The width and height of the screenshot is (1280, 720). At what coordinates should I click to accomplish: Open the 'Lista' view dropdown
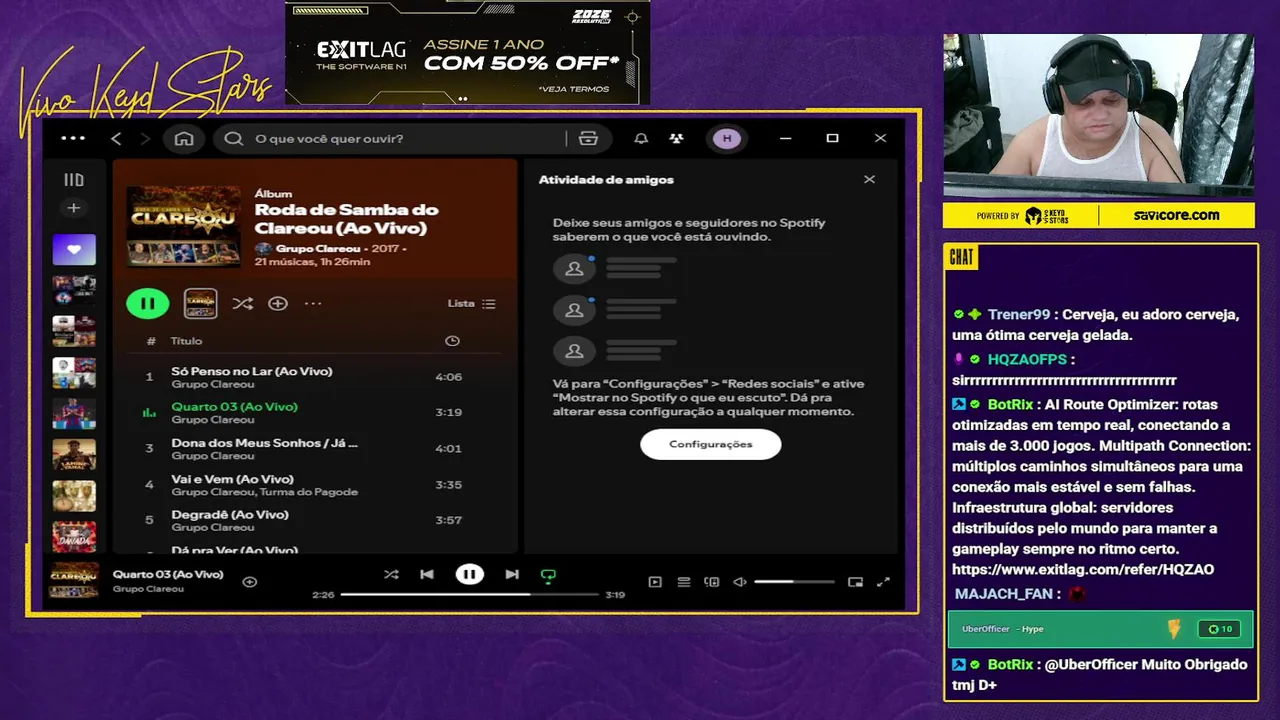(472, 303)
